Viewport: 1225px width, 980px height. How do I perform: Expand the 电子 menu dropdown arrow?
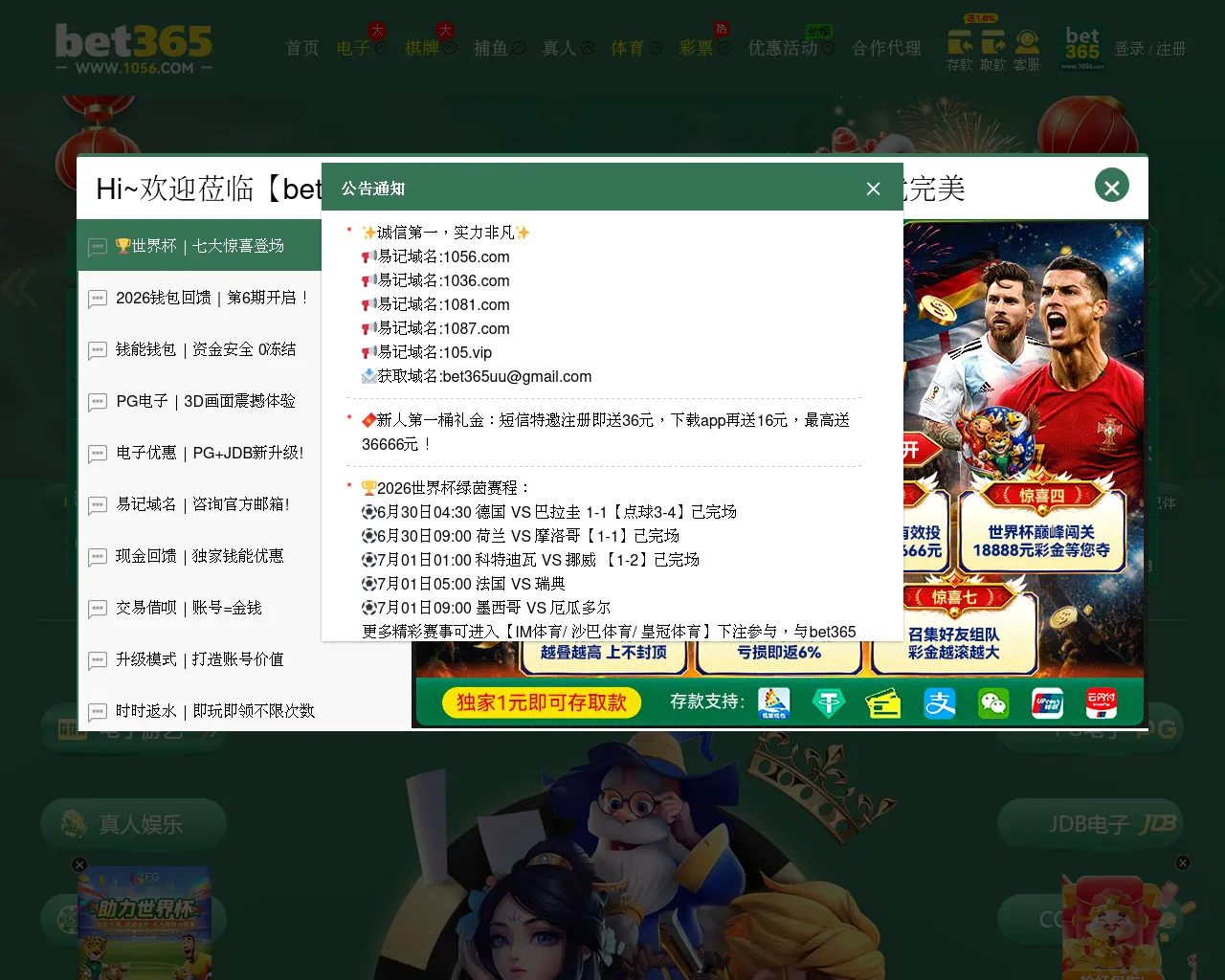[382, 48]
